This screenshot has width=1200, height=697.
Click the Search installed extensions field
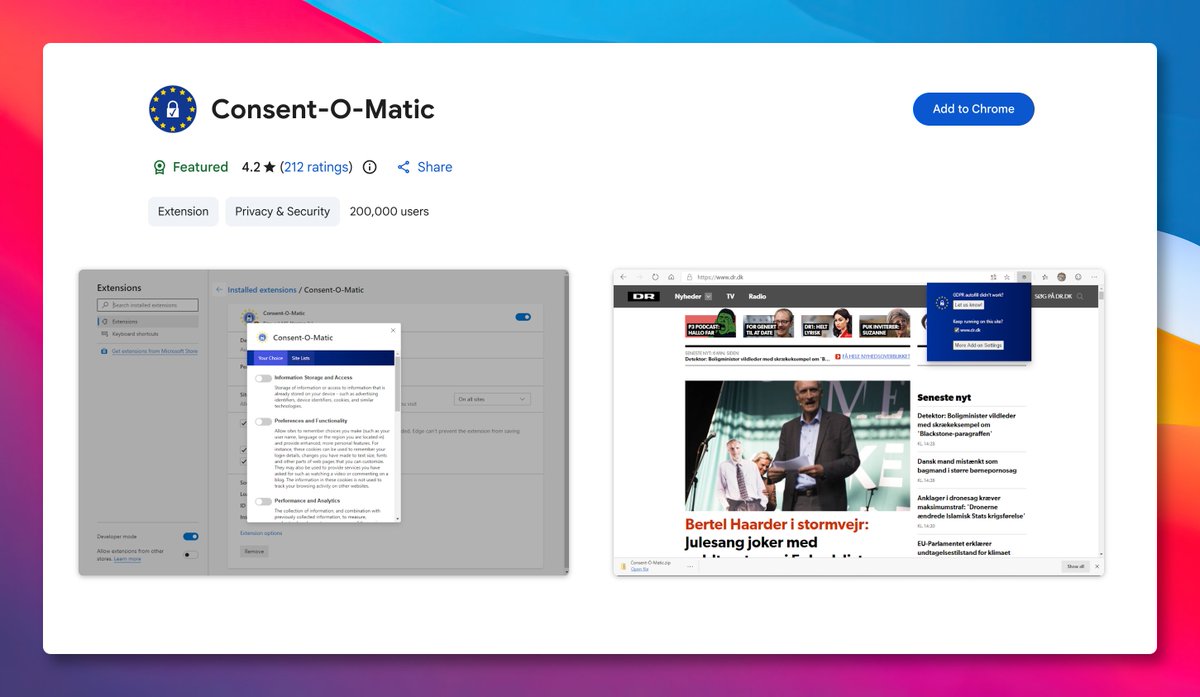pyautogui.click(x=148, y=305)
